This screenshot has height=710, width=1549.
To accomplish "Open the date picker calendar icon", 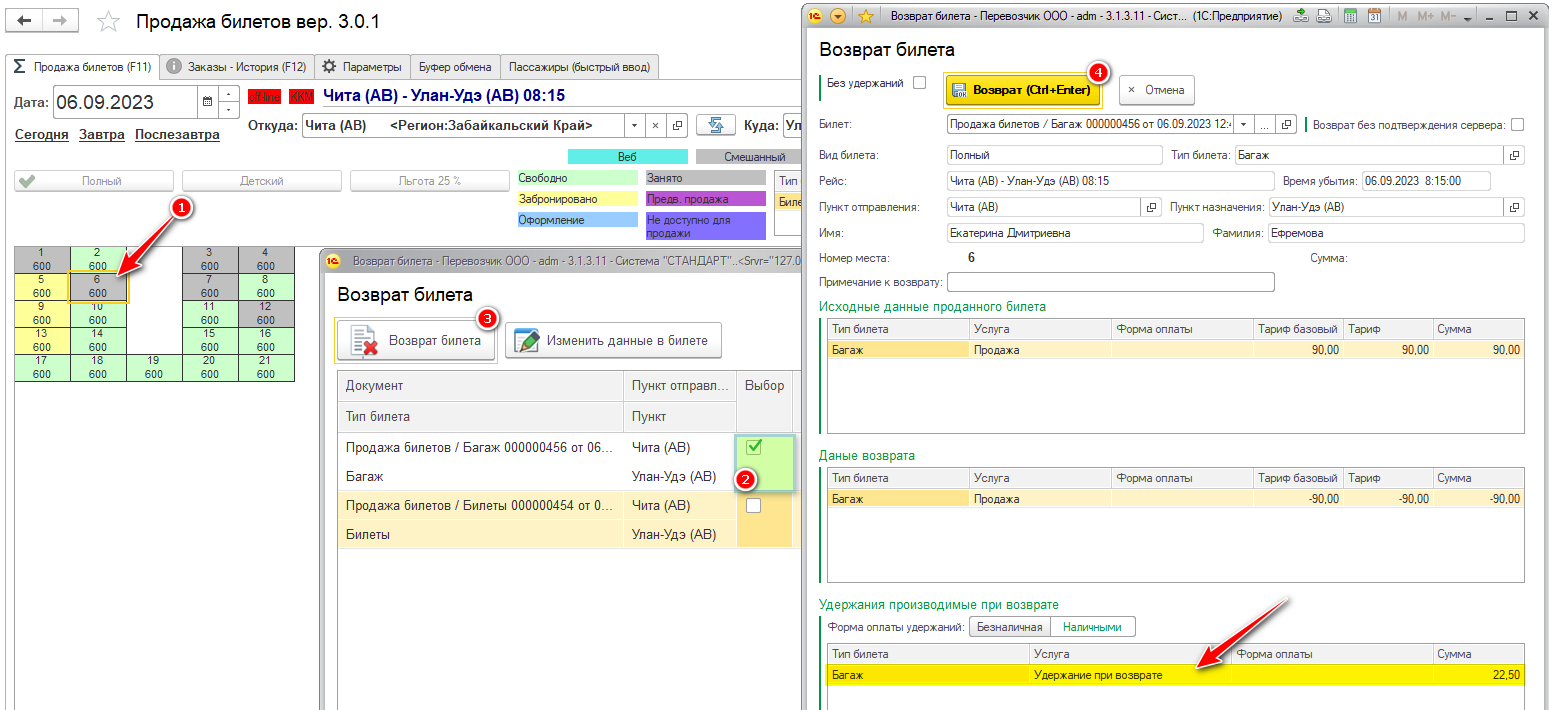I will tap(207, 102).
